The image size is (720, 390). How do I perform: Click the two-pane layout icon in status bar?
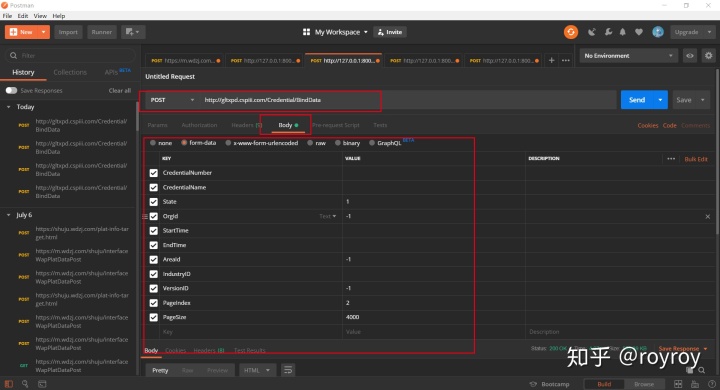pos(678,384)
